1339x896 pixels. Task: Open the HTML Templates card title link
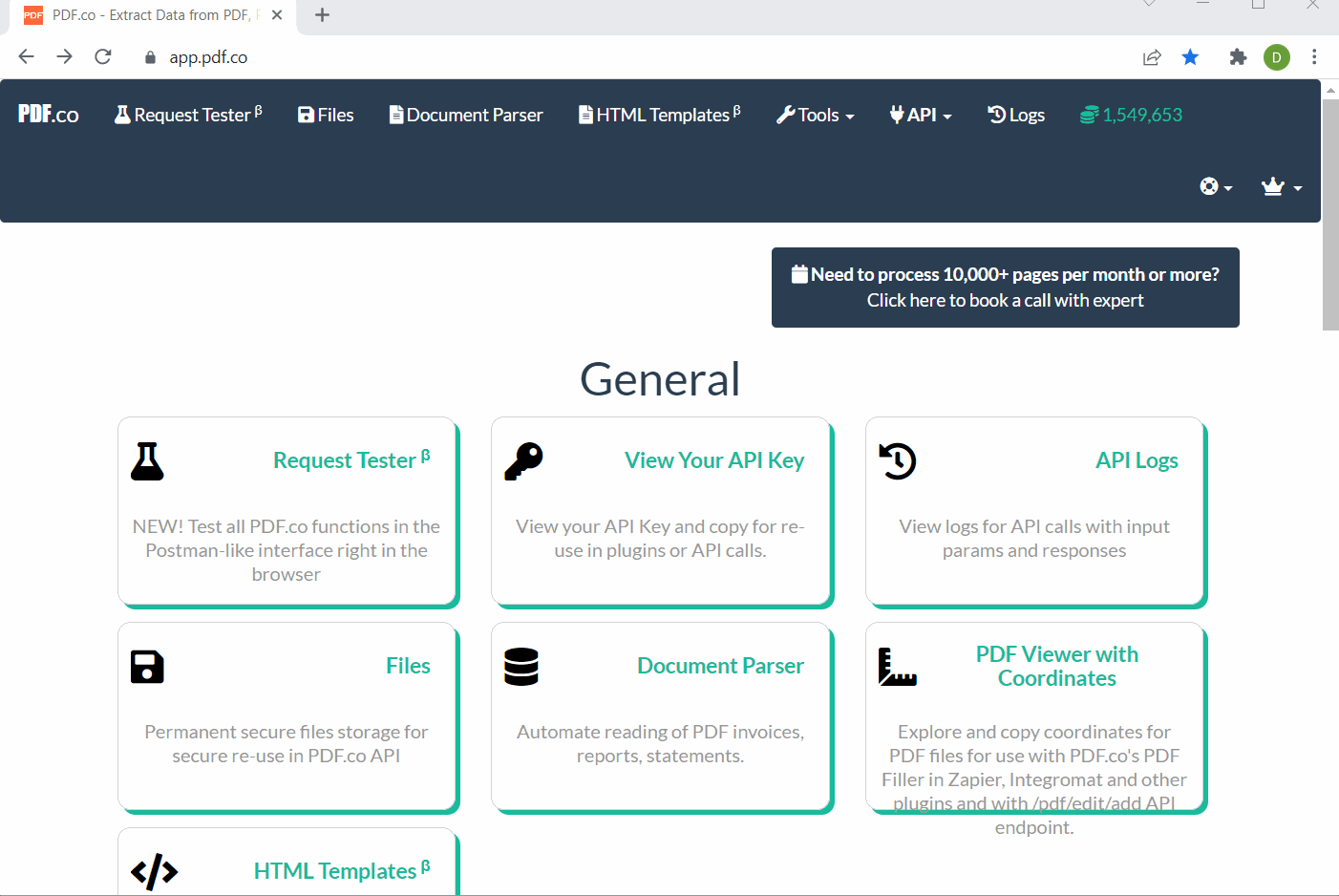[x=342, y=870]
